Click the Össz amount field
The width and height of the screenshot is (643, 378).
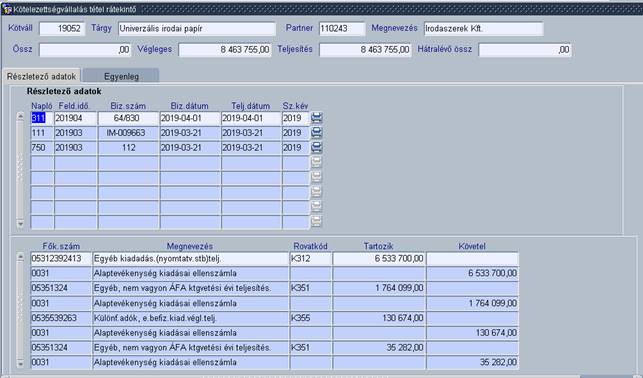coord(85,50)
